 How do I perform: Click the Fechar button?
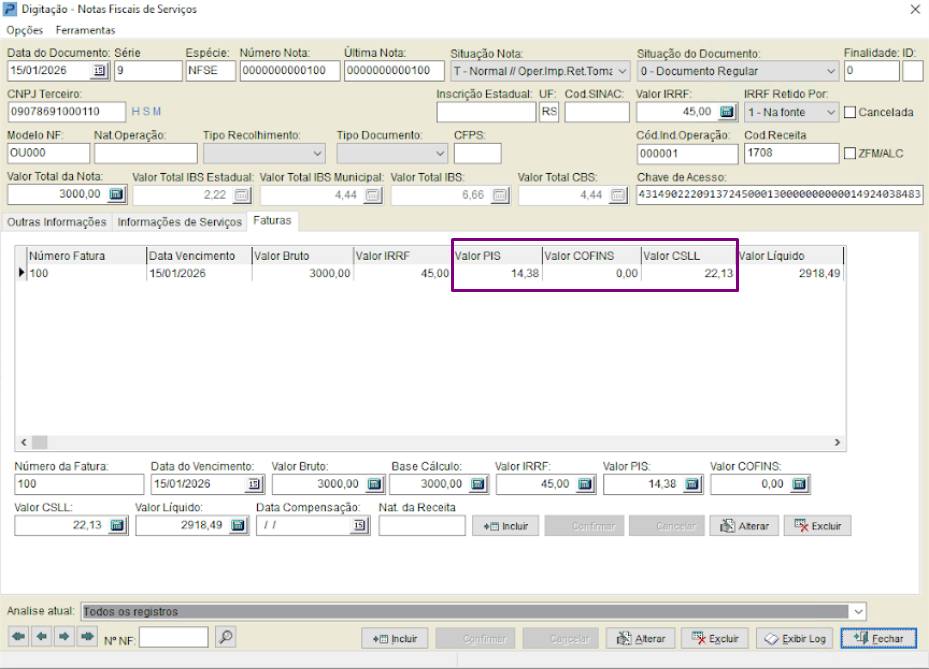[879, 638]
